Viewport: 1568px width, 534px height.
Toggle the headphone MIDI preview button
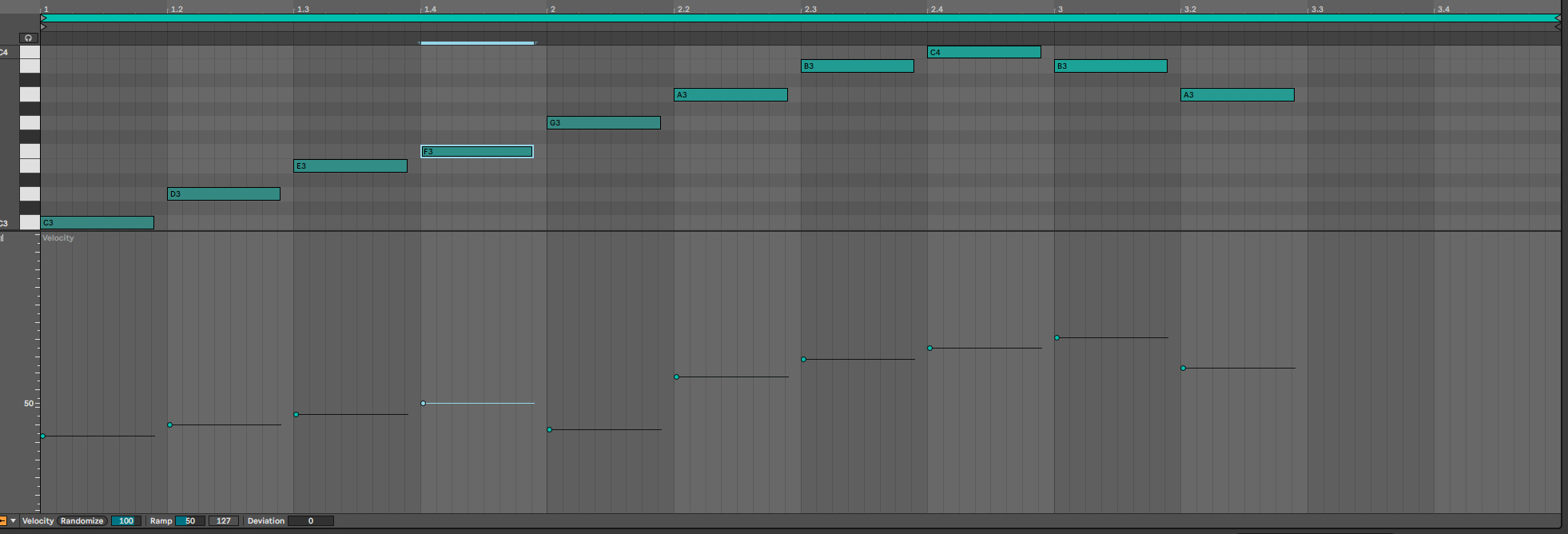tap(29, 38)
